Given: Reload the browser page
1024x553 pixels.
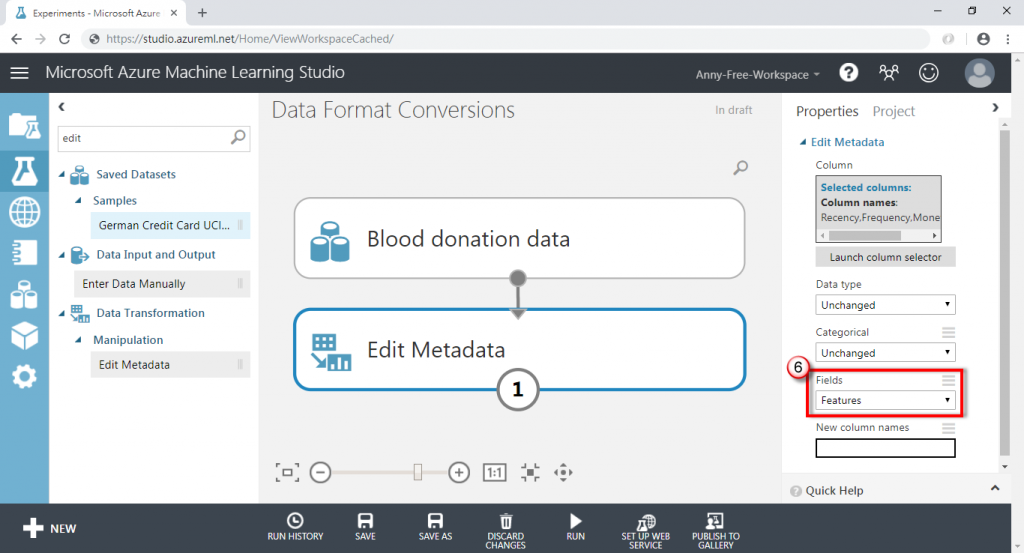Looking at the screenshot, I should (64, 39).
